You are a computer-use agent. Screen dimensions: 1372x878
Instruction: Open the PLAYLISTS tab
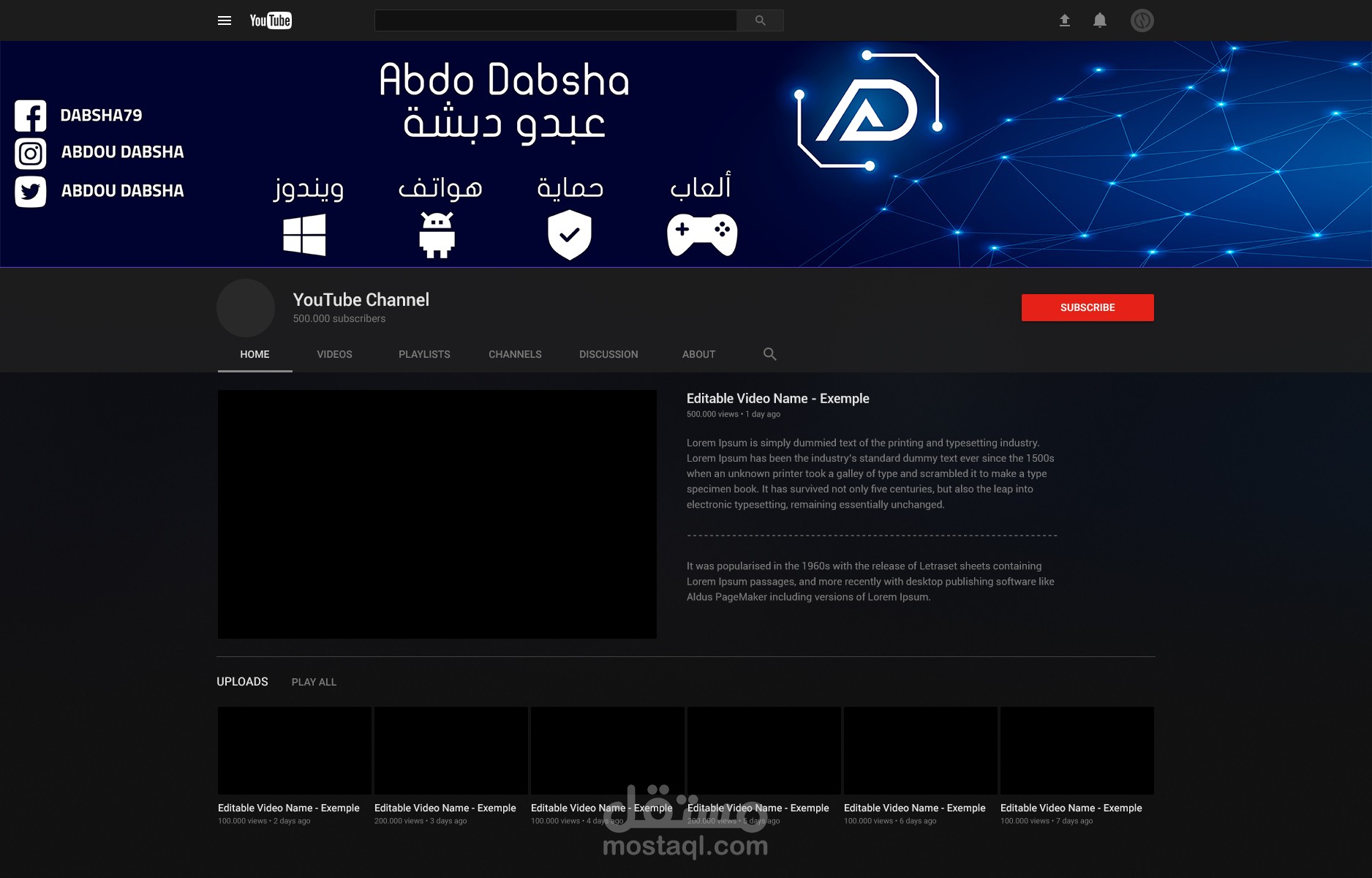tap(424, 354)
